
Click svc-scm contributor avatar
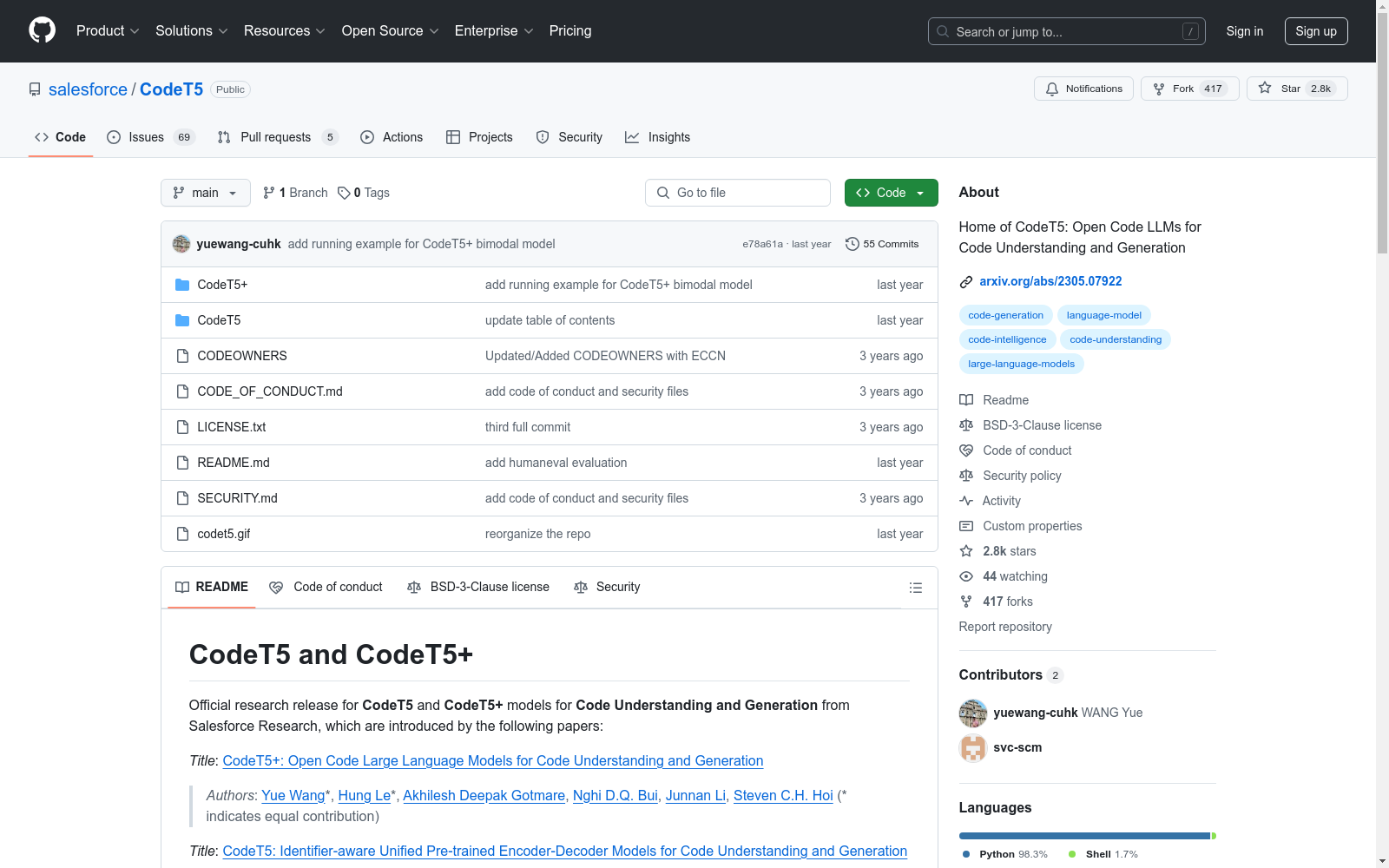pyautogui.click(x=973, y=747)
